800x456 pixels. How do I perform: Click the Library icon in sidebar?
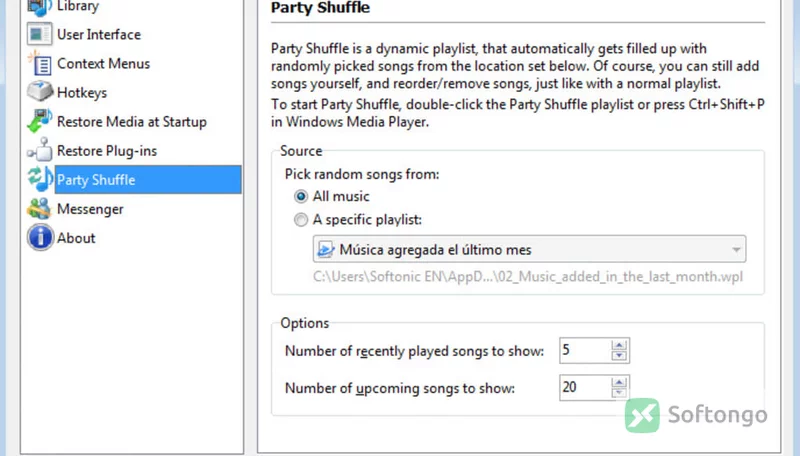39,7
